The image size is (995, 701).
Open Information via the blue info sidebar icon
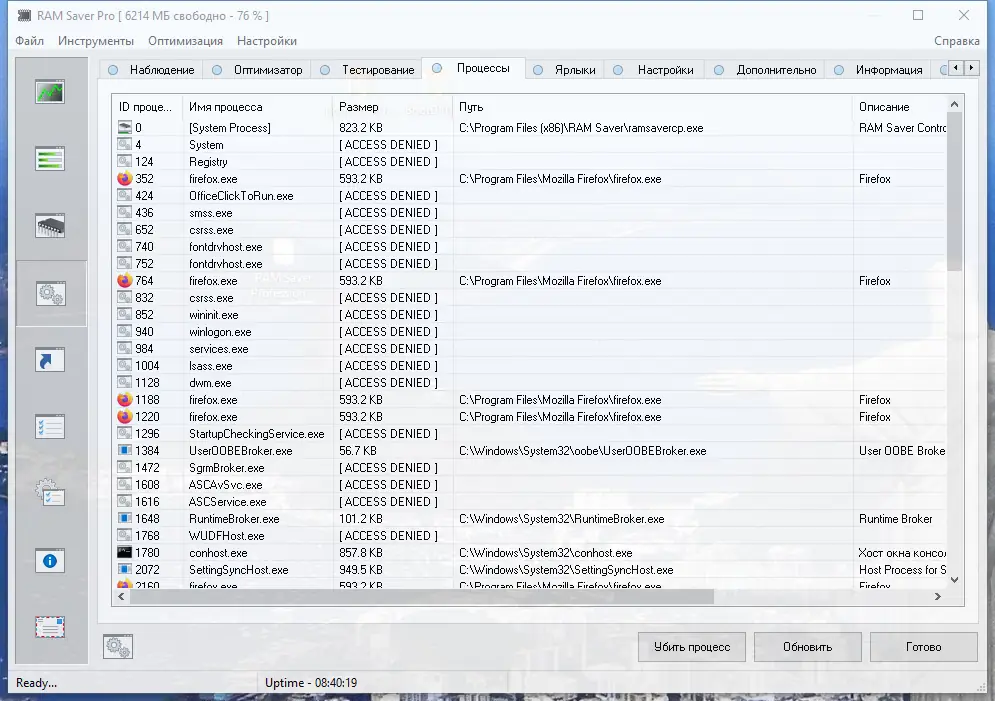pos(50,560)
